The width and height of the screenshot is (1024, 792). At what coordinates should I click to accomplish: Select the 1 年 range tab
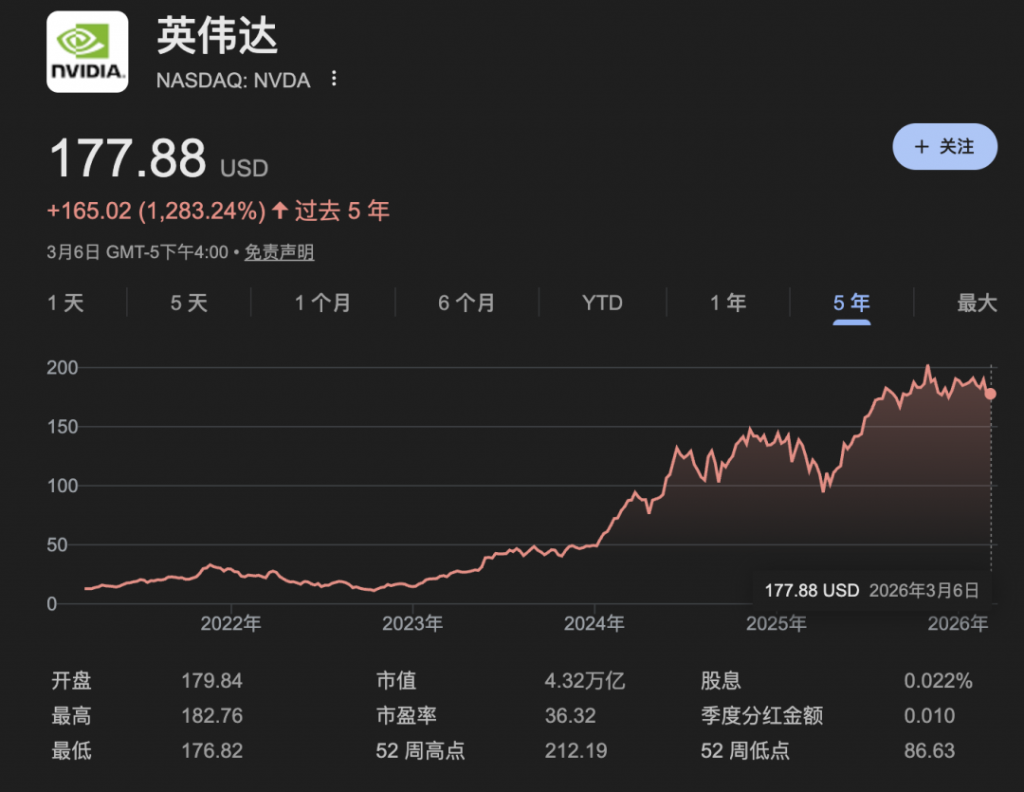click(x=728, y=303)
